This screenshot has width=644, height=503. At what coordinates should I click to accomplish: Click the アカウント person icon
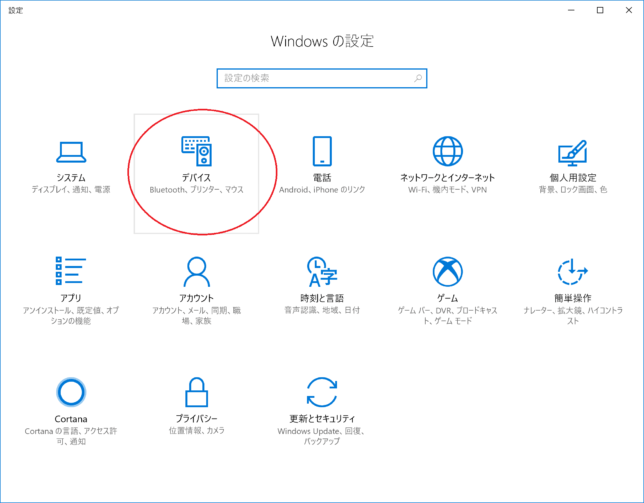point(197,271)
